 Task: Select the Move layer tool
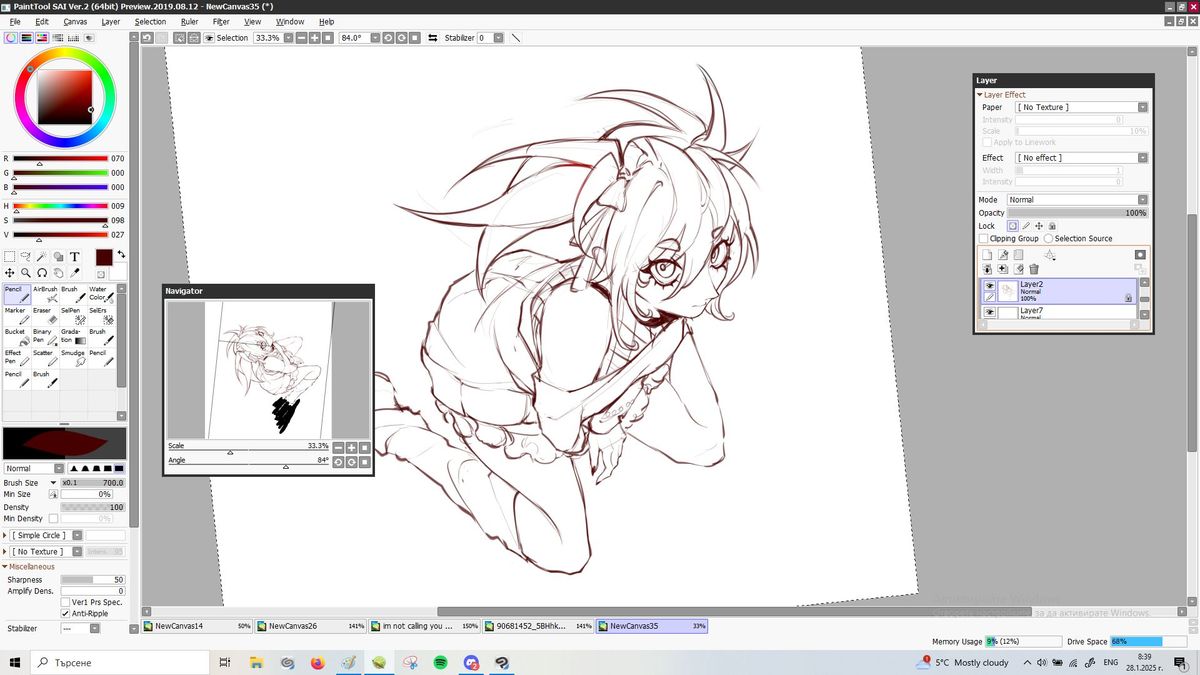(x=10, y=272)
